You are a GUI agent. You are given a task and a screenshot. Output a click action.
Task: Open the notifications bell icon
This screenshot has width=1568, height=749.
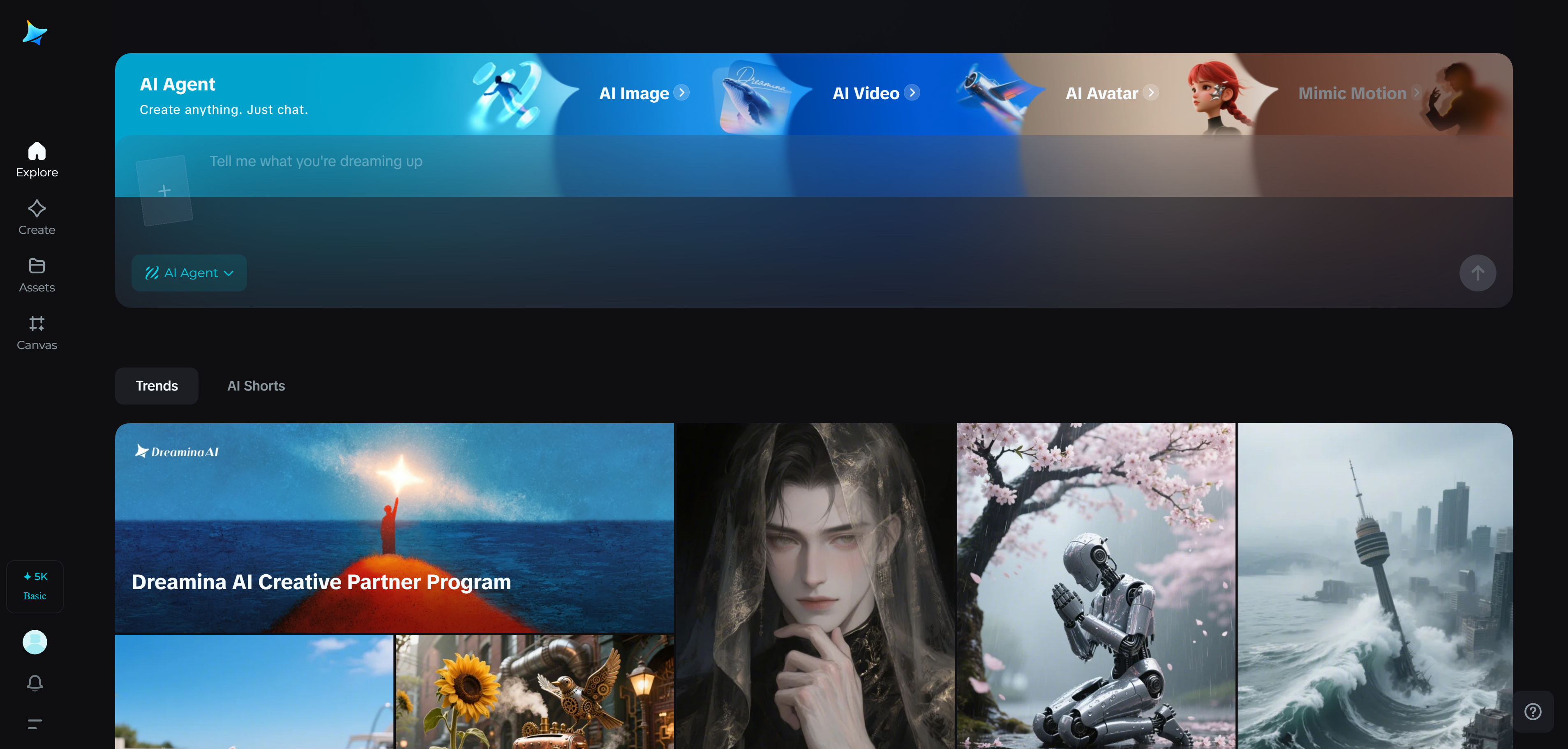pos(35,683)
